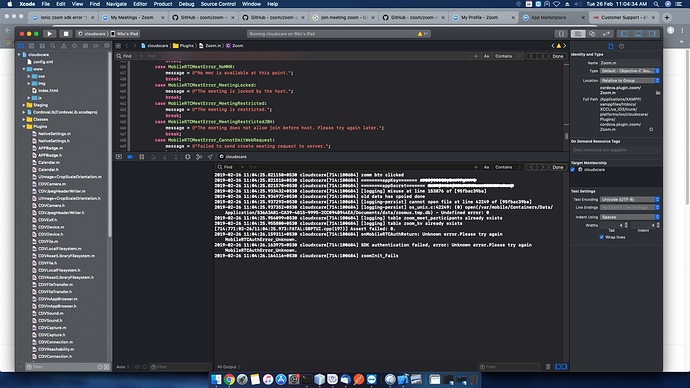
Task: Select Wbc's iPad run destination
Action: click(125, 34)
